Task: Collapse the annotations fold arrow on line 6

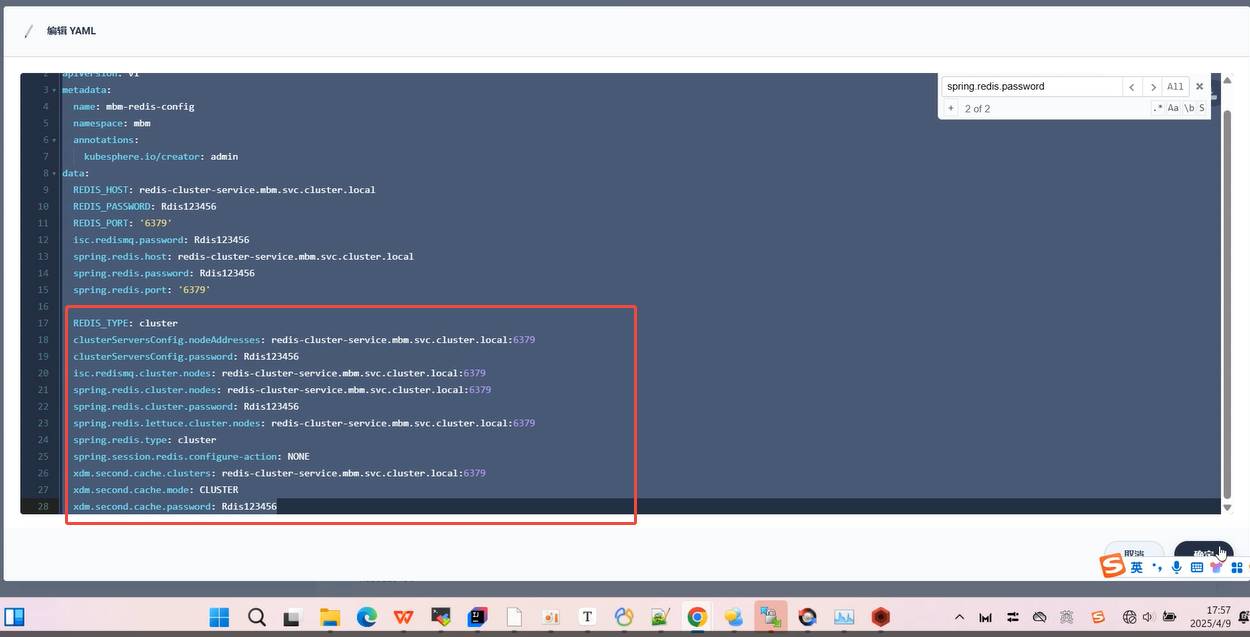Action: pos(54,140)
